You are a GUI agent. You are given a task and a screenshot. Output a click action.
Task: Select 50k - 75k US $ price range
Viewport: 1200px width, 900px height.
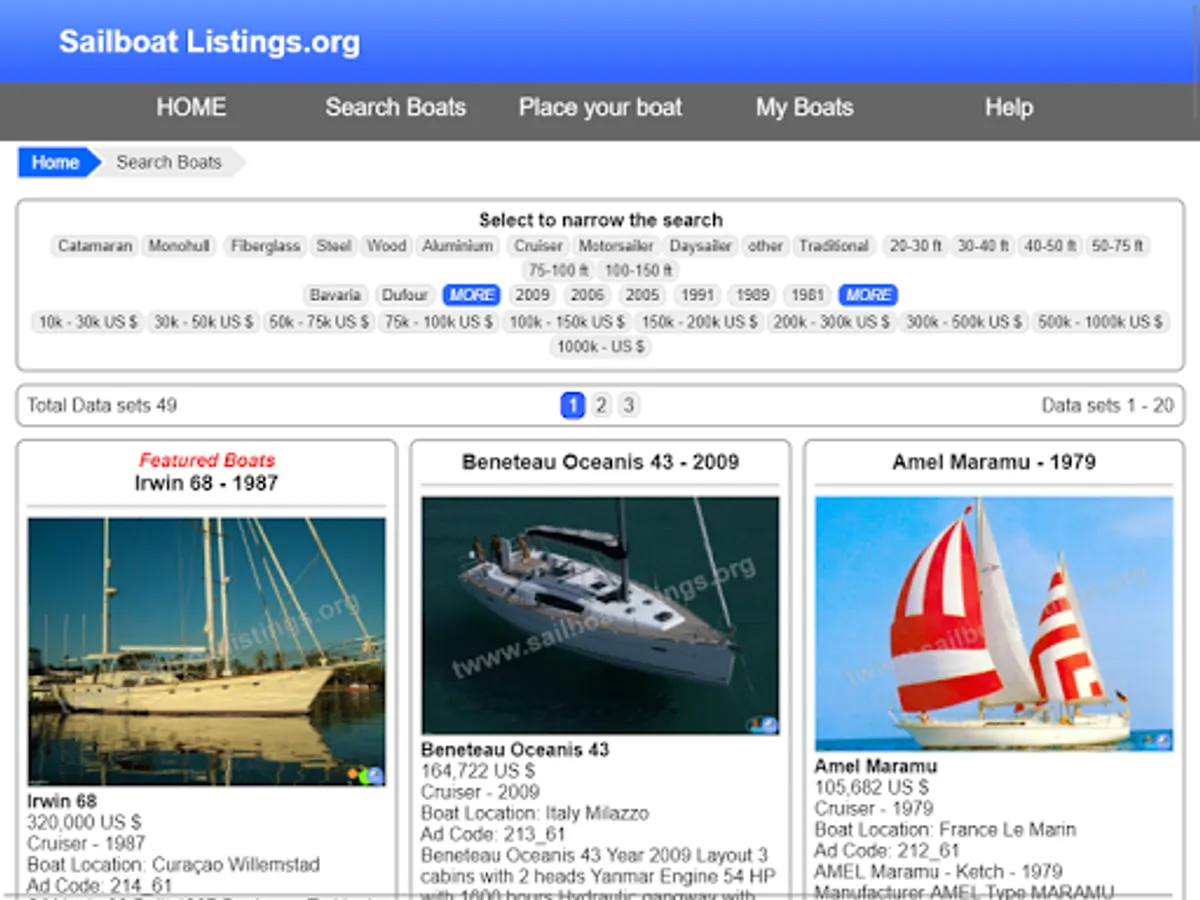click(x=320, y=322)
